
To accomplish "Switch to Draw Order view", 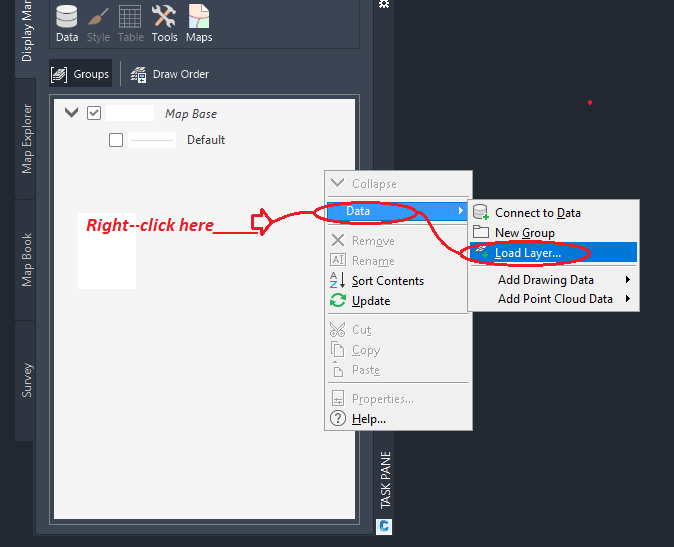I will tap(169, 74).
